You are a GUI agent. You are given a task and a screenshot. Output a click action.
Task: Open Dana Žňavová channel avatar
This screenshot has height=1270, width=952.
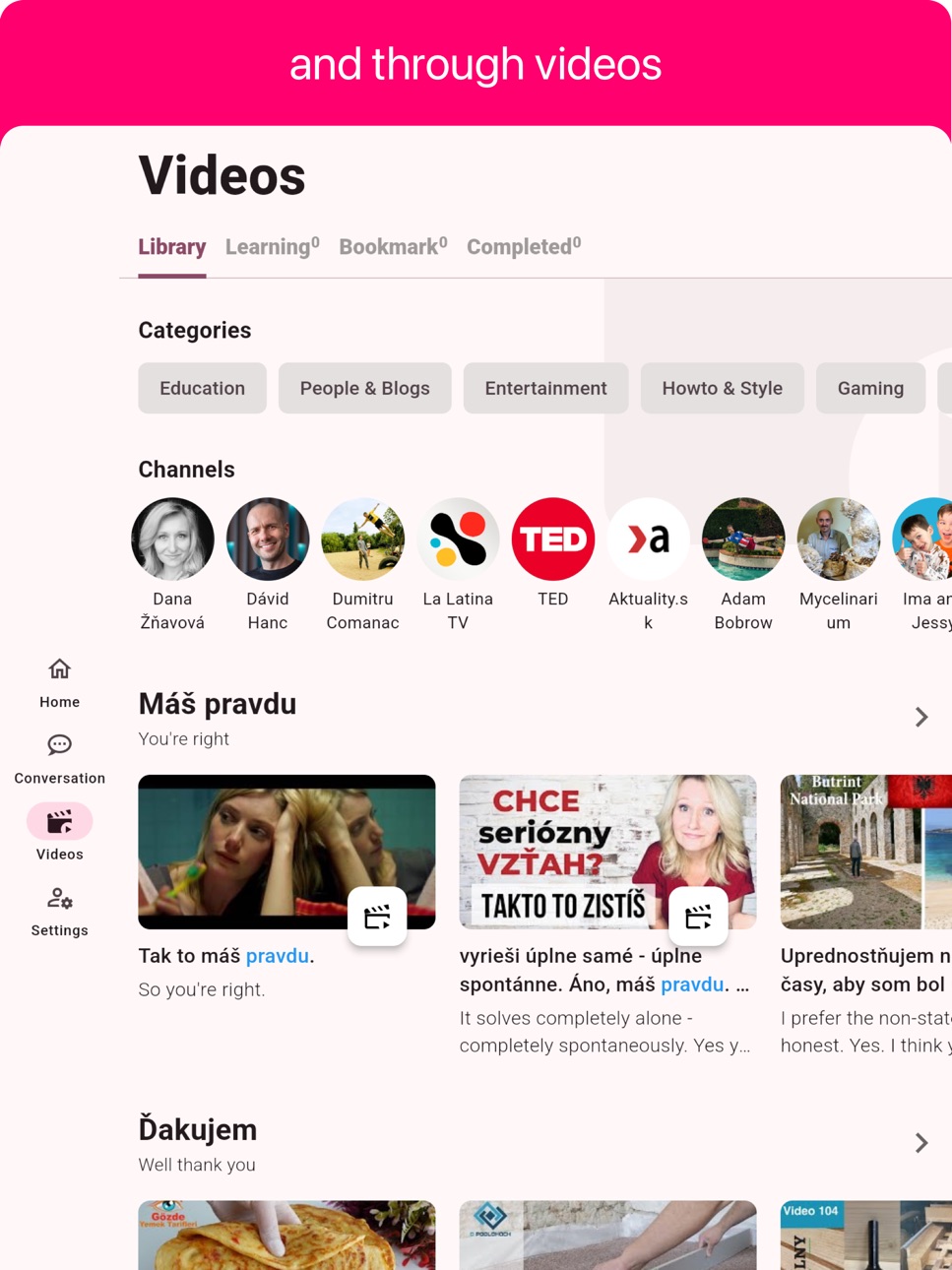click(x=172, y=539)
